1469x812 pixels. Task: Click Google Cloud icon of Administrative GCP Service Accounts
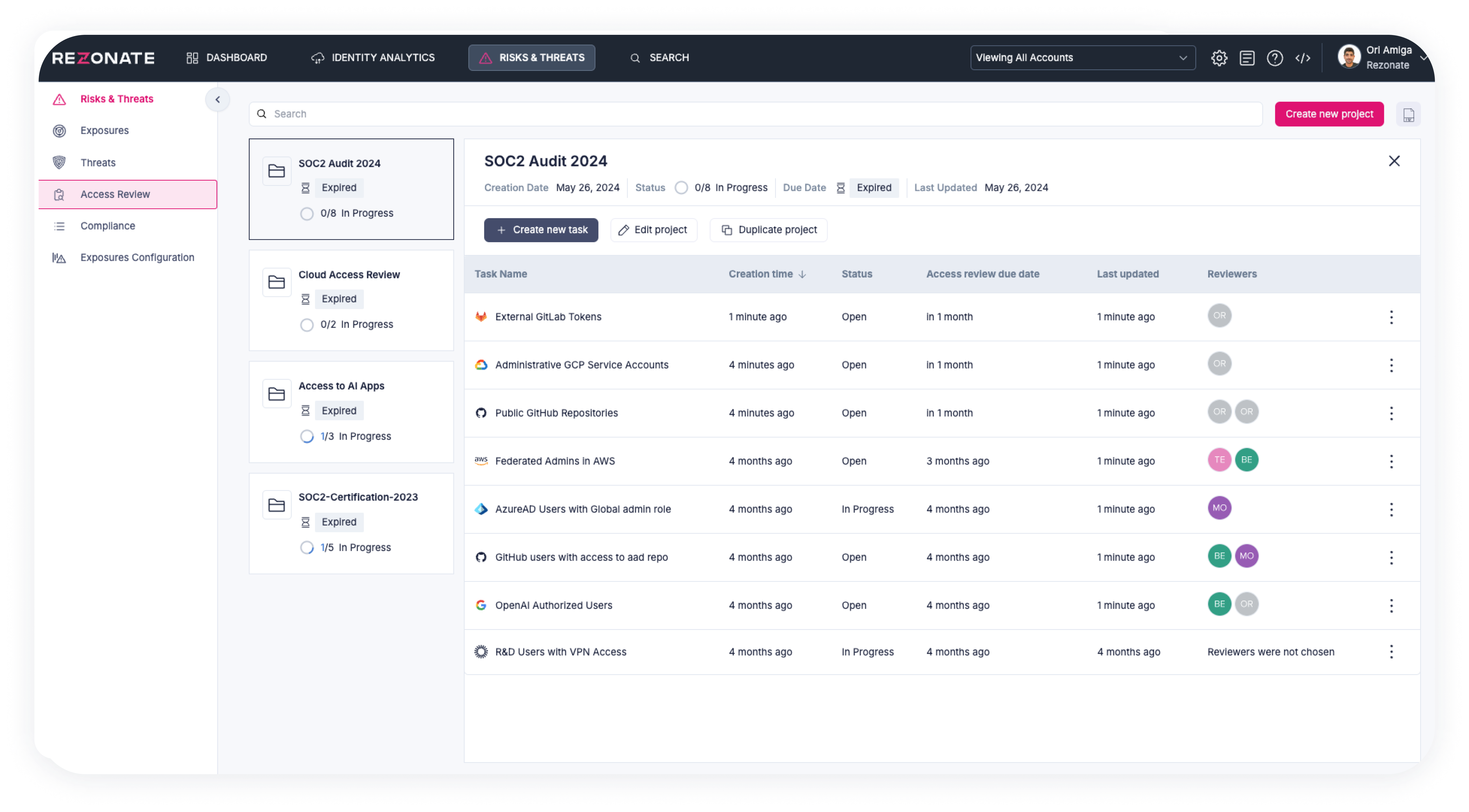(481, 365)
